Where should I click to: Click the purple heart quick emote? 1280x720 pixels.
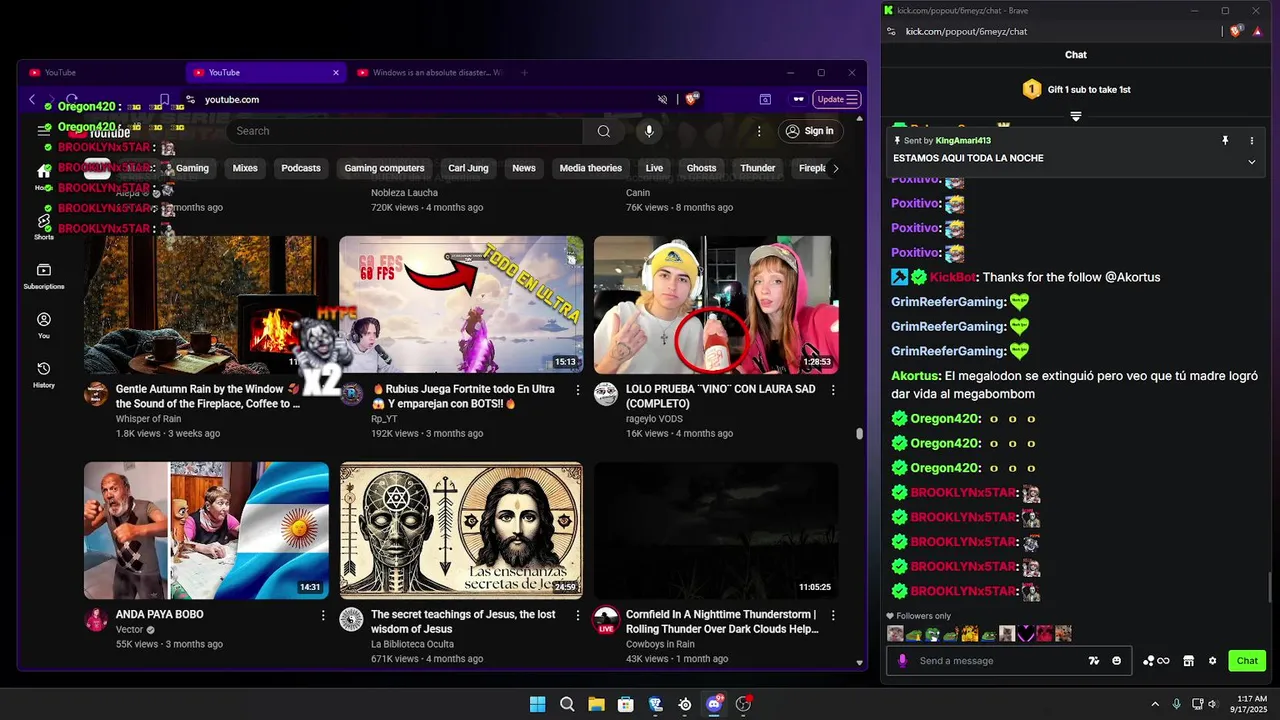pos(1027,634)
